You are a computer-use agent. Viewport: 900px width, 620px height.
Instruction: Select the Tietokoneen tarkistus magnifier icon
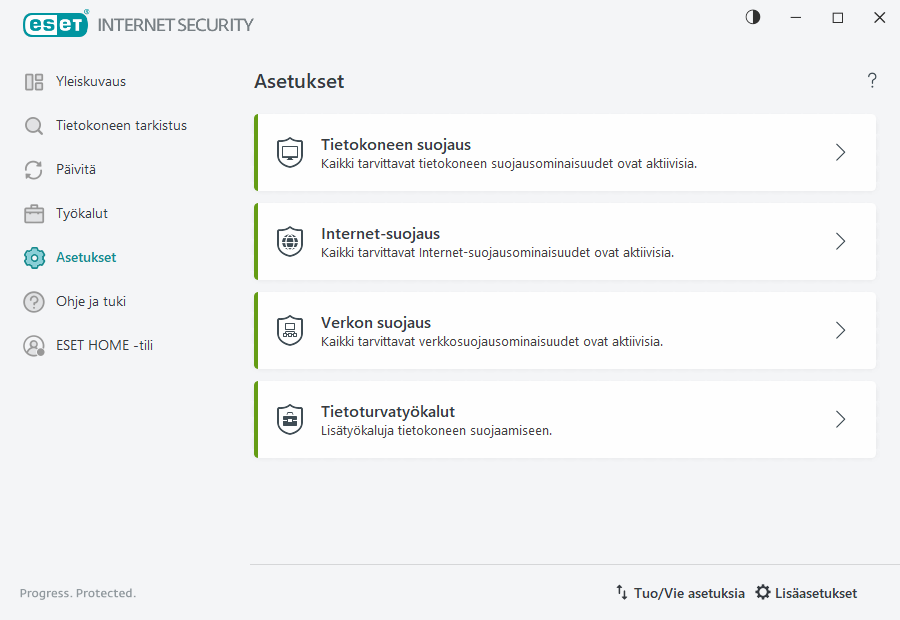tap(34, 125)
